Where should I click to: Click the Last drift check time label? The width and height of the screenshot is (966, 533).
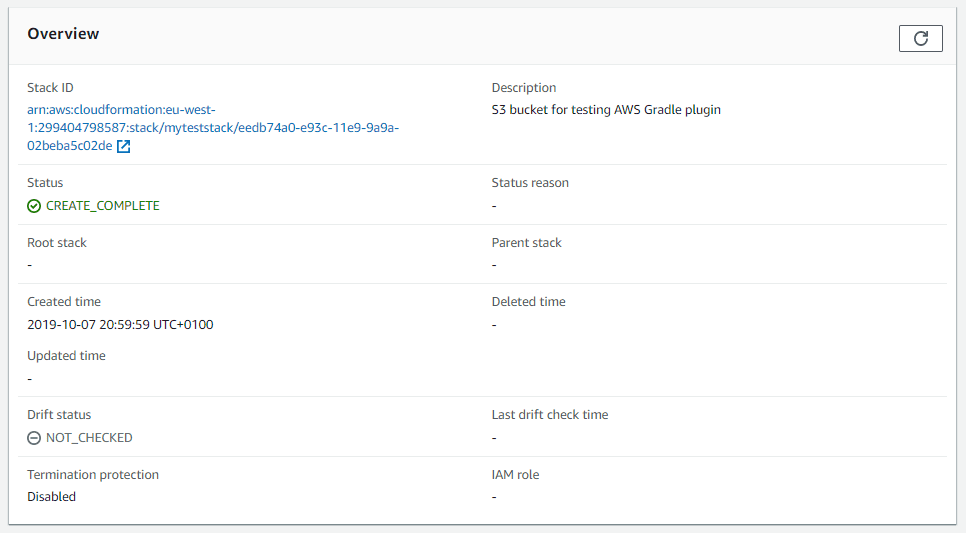tap(549, 415)
